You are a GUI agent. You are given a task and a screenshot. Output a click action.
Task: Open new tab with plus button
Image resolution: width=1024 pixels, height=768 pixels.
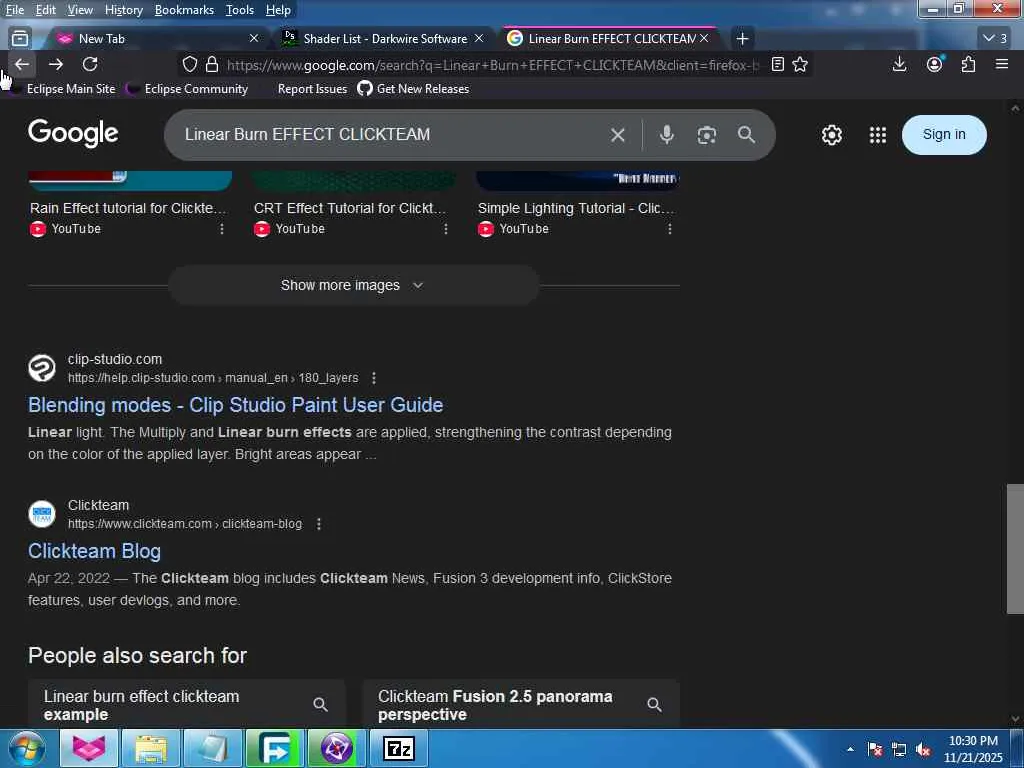pyautogui.click(x=742, y=39)
